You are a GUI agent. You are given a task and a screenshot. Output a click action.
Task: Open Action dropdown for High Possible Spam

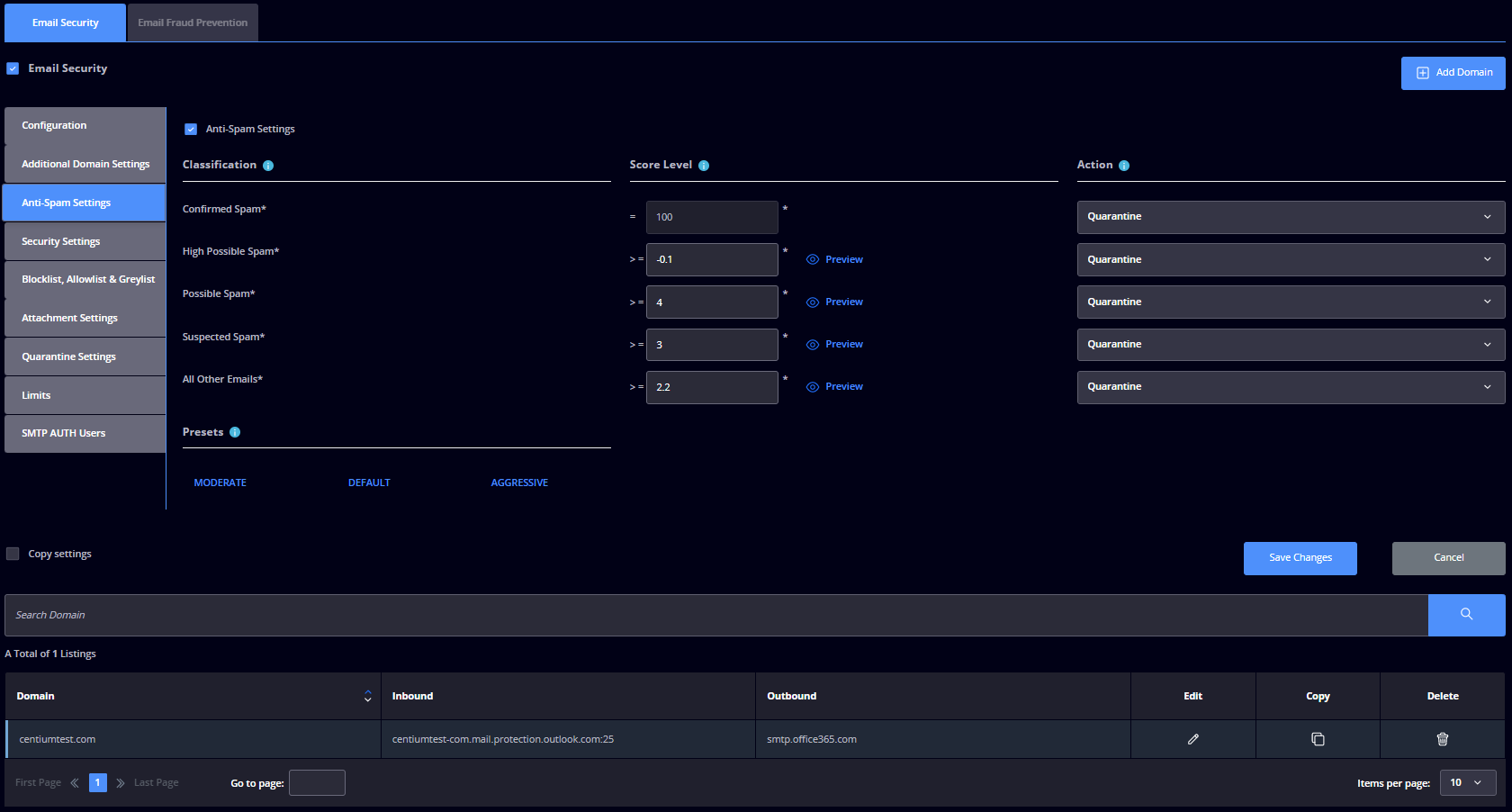tap(1291, 259)
